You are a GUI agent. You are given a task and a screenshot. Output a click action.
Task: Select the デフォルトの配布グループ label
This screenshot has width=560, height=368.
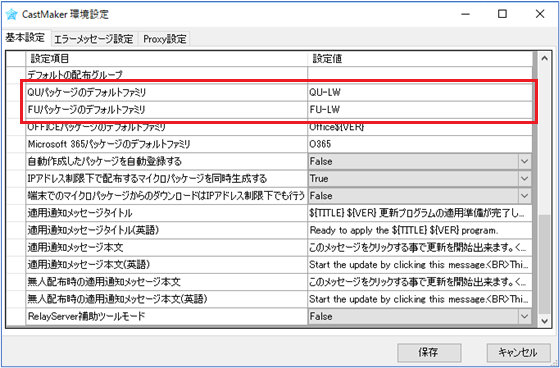coord(75,75)
